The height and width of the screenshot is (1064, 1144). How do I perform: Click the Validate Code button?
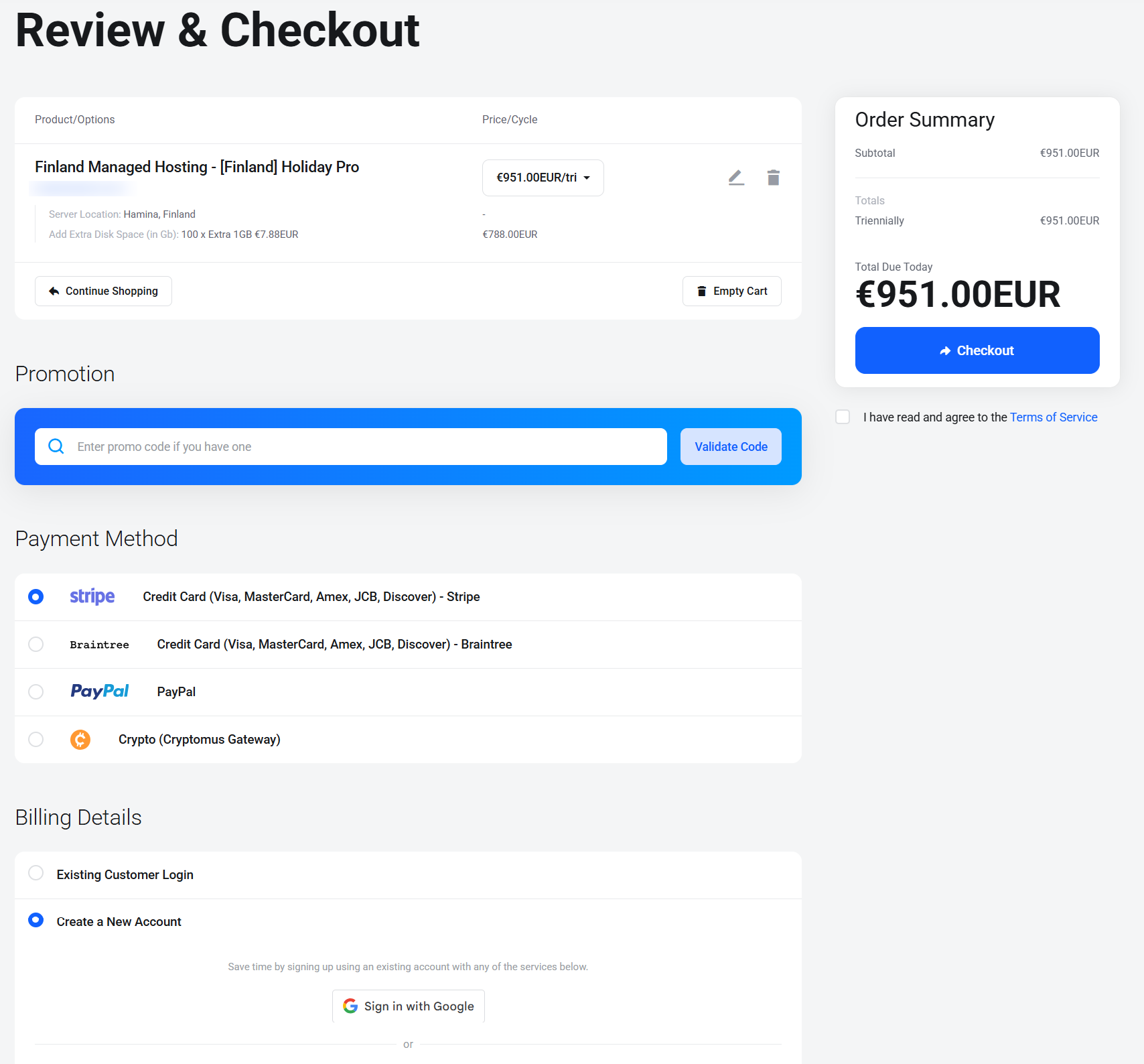click(731, 446)
